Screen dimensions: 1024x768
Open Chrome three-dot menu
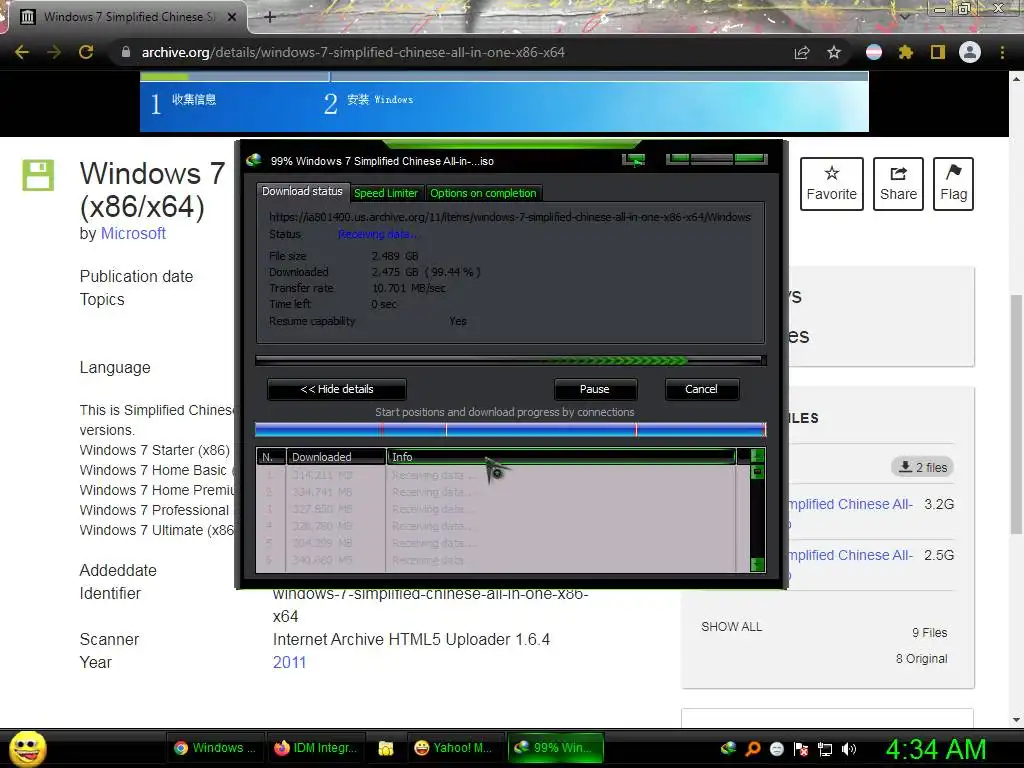[1002, 52]
